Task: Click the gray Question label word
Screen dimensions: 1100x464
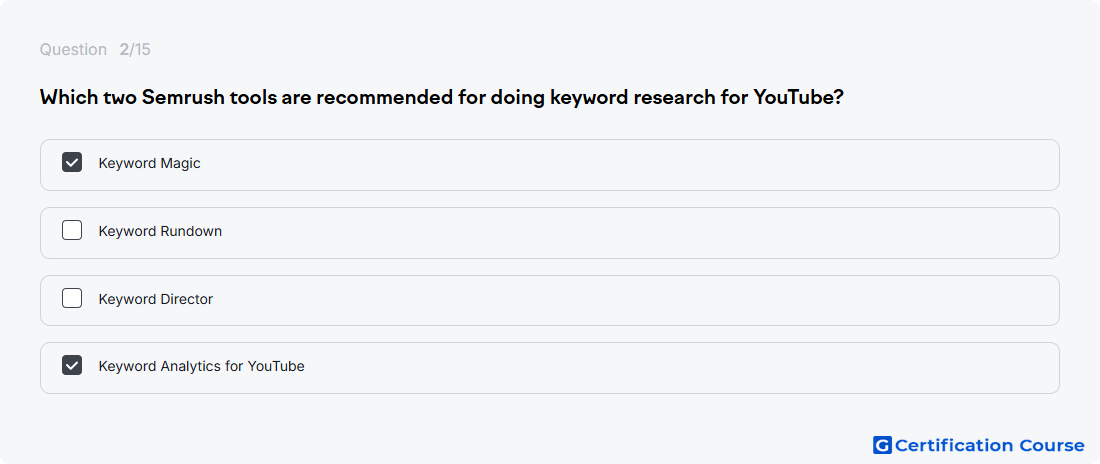Action: click(x=73, y=50)
